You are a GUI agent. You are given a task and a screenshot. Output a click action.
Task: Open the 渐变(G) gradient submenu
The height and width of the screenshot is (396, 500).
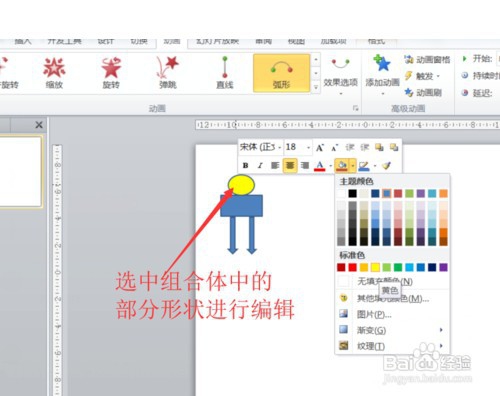[x=392, y=330]
